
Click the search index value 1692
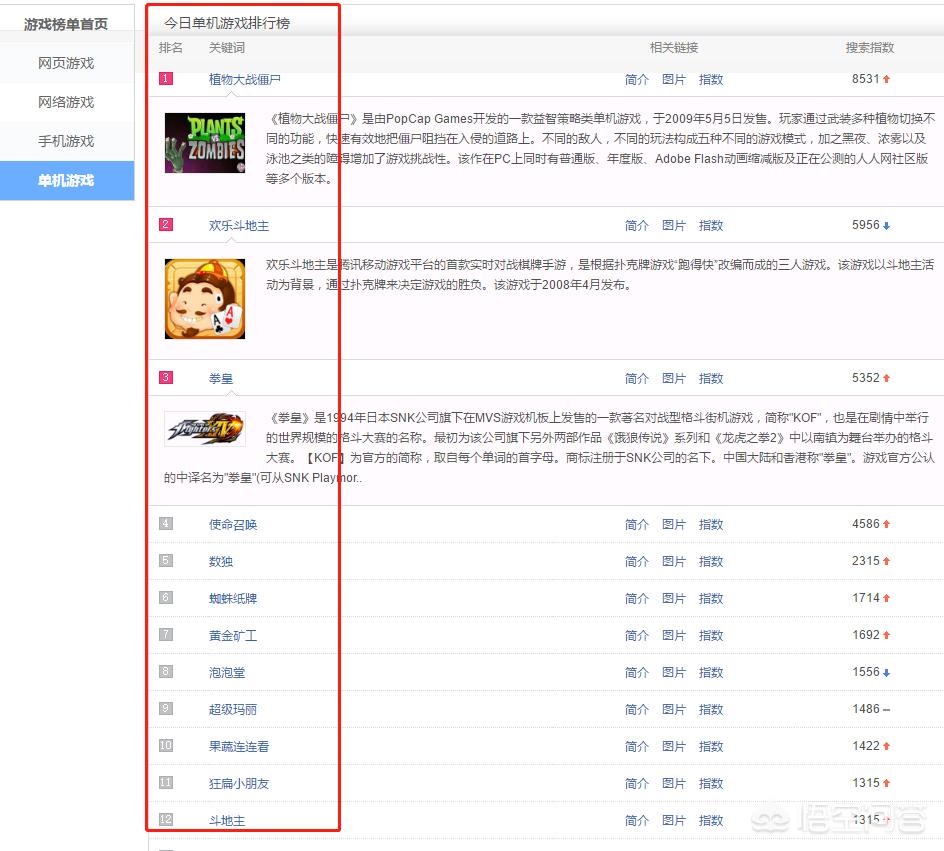[866, 635]
